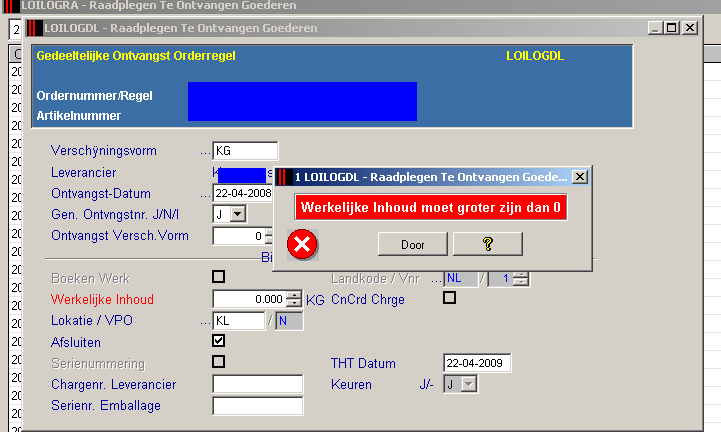The height and width of the screenshot is (432, 721).
Task: Click the red error X icon
Action: [x=302, y=244]
